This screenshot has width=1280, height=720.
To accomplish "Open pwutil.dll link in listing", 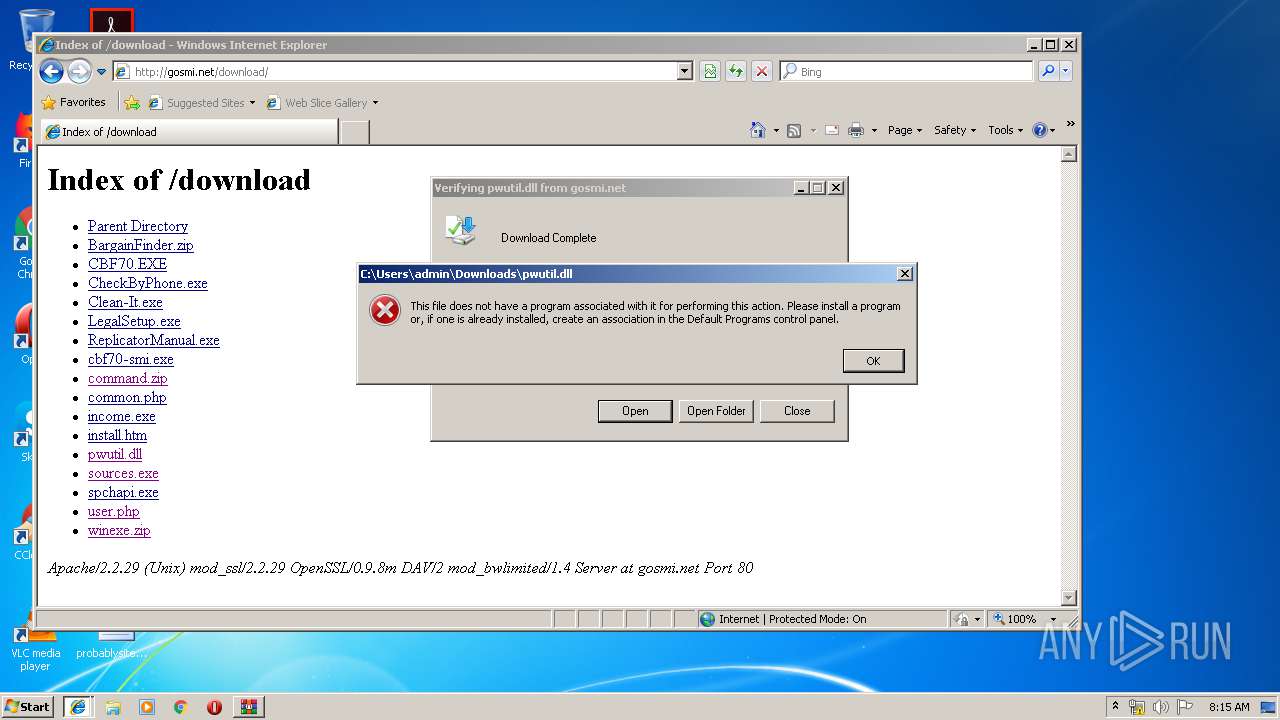I will point(115,454).
